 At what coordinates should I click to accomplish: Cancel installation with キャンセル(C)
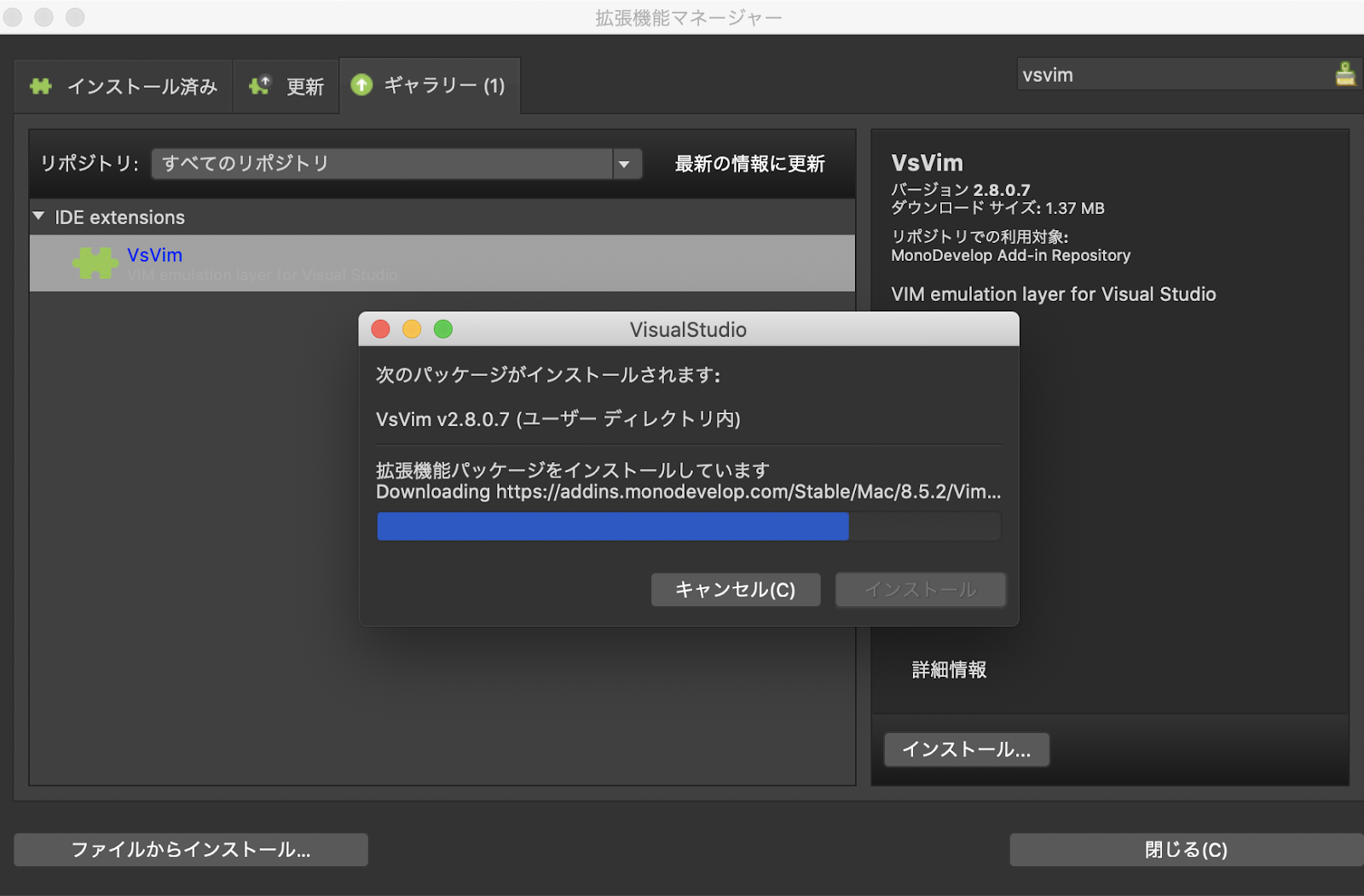pos(736,589)
